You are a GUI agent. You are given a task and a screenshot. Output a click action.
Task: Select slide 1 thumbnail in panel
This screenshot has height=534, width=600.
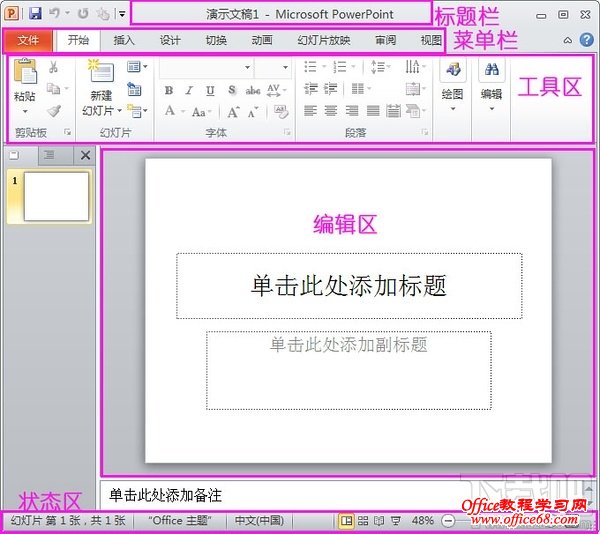click(56, 196)
